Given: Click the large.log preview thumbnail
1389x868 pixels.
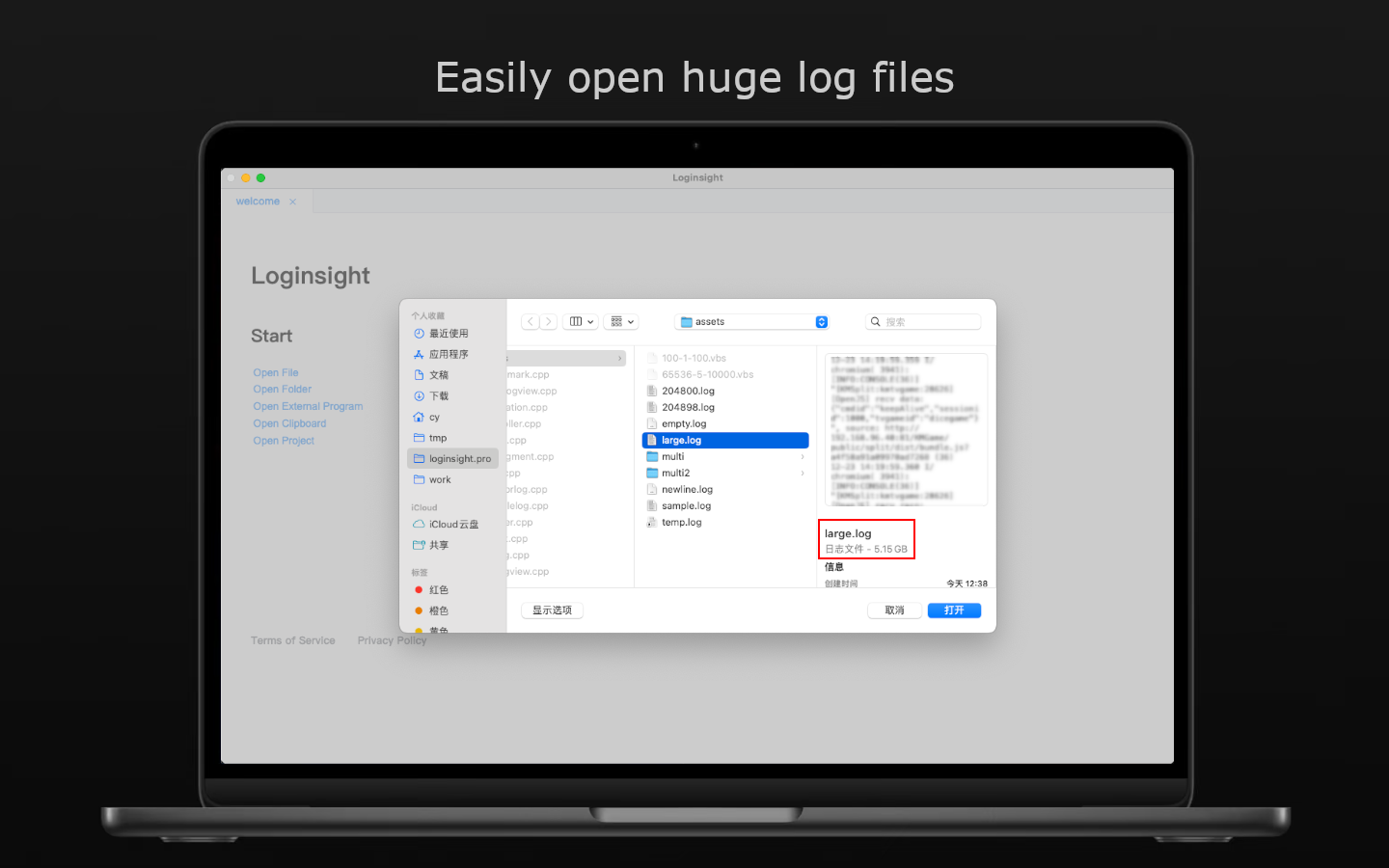Looking at the screenshot, I should click(906, 429).
